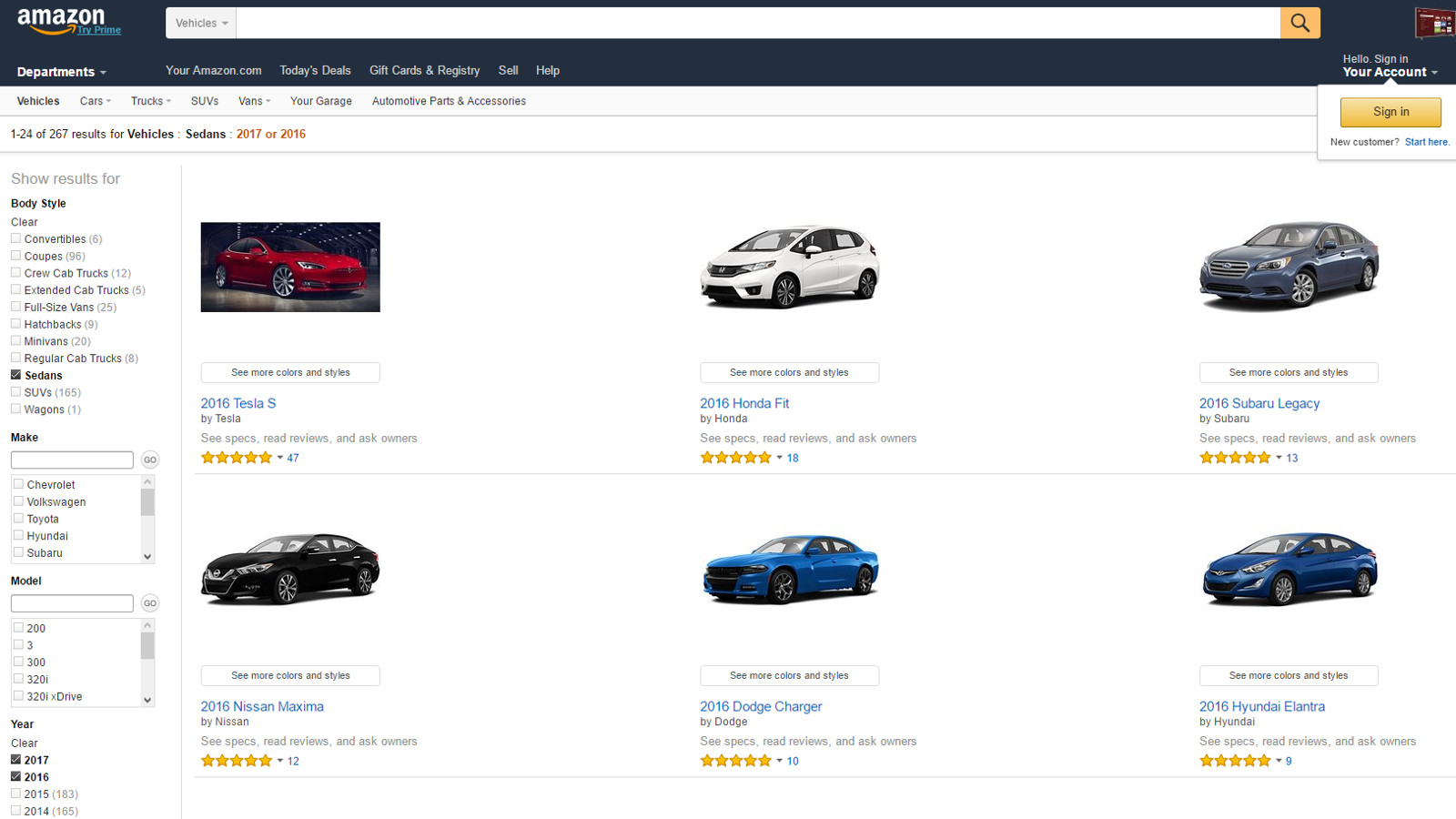Expand the Trucks submenu
Image resolution: width=1456 pixels, height=819 pixels.
coord(150,101)
